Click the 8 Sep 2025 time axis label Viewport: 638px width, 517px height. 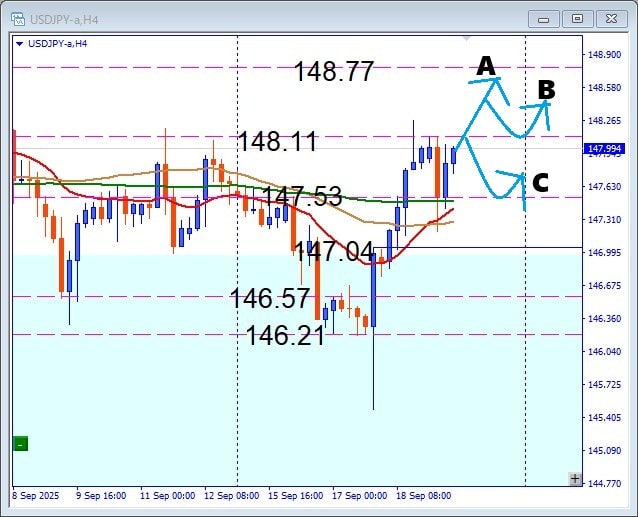coord(36,496)
